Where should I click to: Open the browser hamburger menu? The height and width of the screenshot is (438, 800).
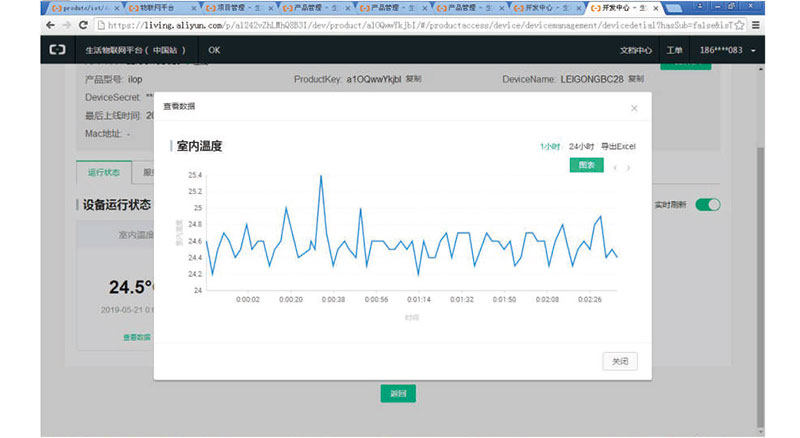(756, 25)
